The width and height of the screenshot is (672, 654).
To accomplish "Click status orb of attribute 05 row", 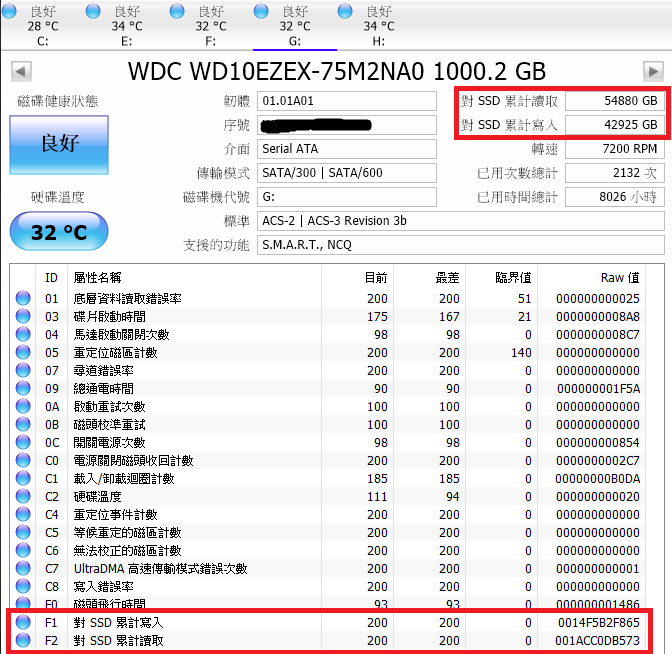I will [x=23, y=352].
